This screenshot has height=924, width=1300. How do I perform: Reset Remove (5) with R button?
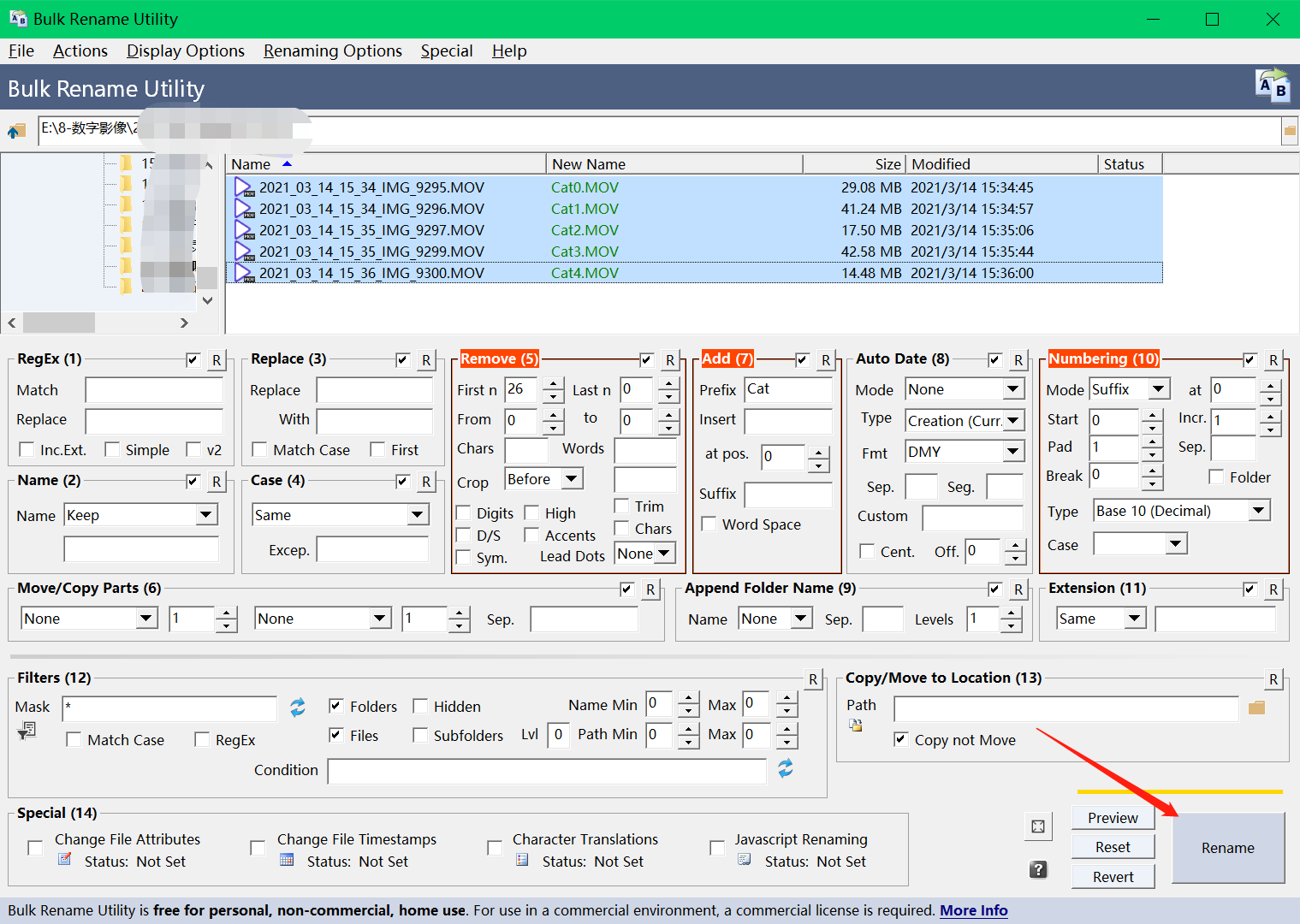pyautogui.click(x=670, y=360)
